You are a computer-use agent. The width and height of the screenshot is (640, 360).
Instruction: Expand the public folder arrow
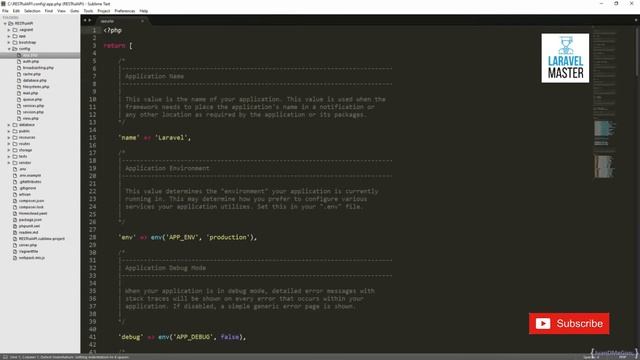click(x=9, y=131)
